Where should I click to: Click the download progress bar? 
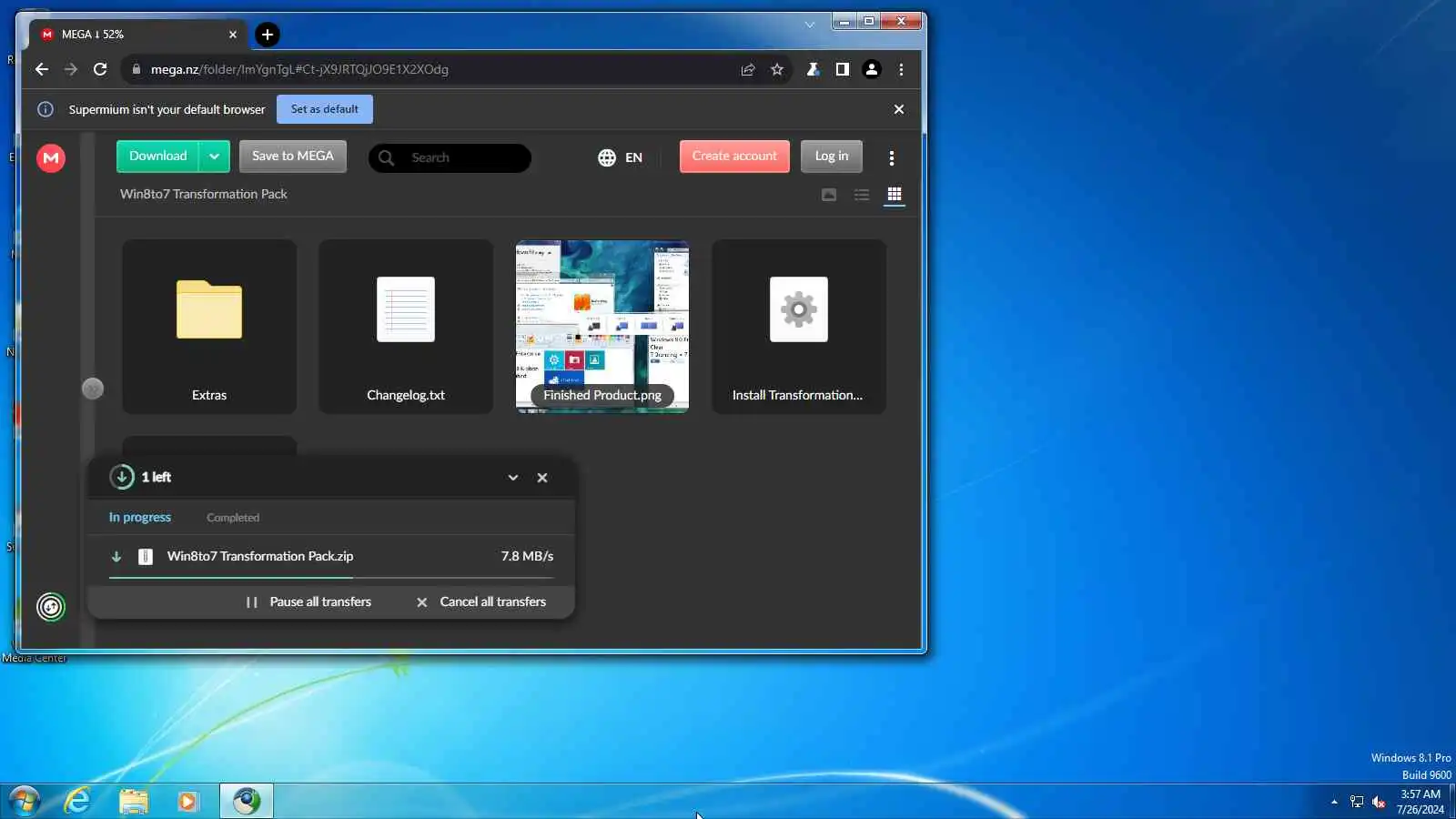tap(331, 578)
